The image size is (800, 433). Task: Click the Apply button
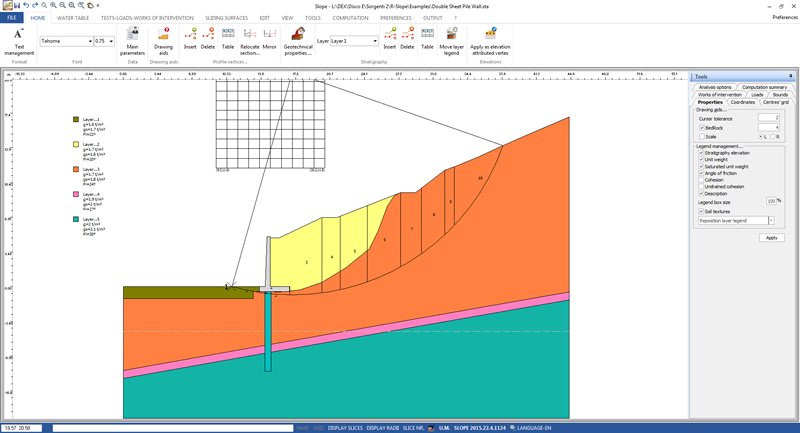(771, 238)
